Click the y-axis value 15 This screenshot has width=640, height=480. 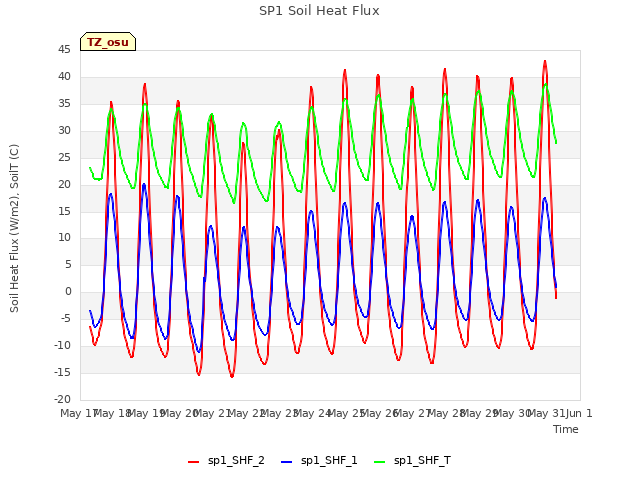click(x=64, y=211)
